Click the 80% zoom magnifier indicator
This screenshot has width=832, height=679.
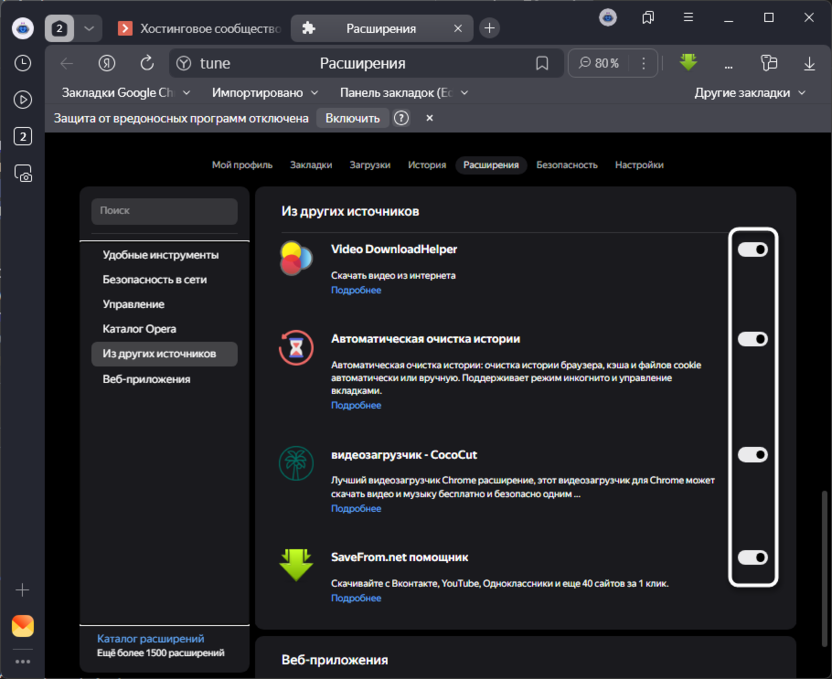pos(599,64)
